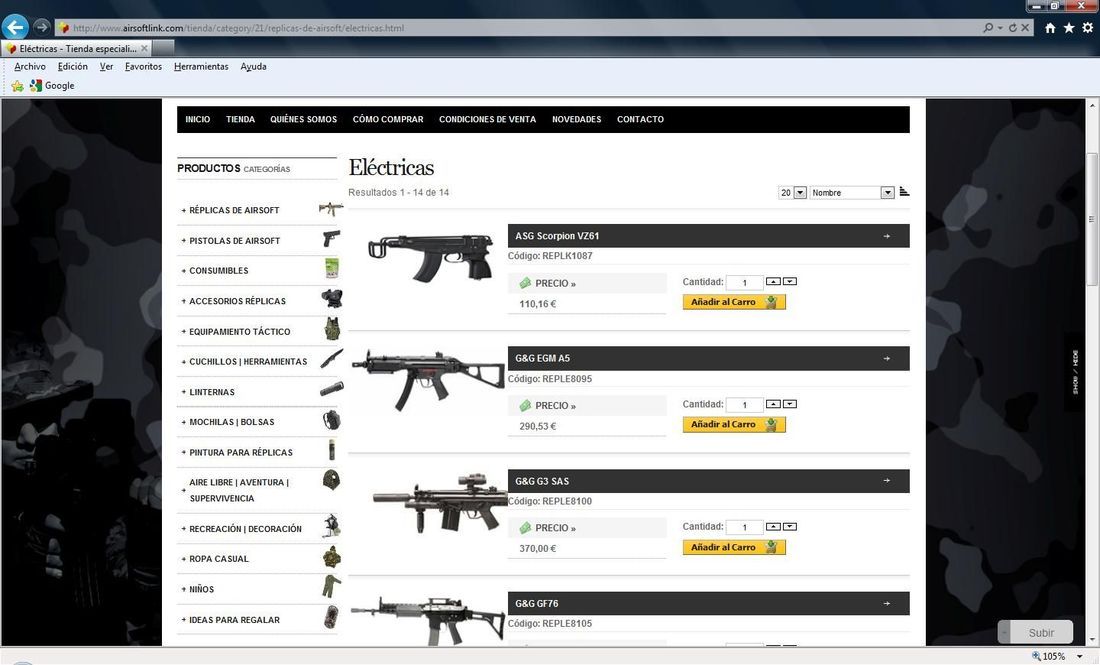Open the Archivo menu

point(30,67)
